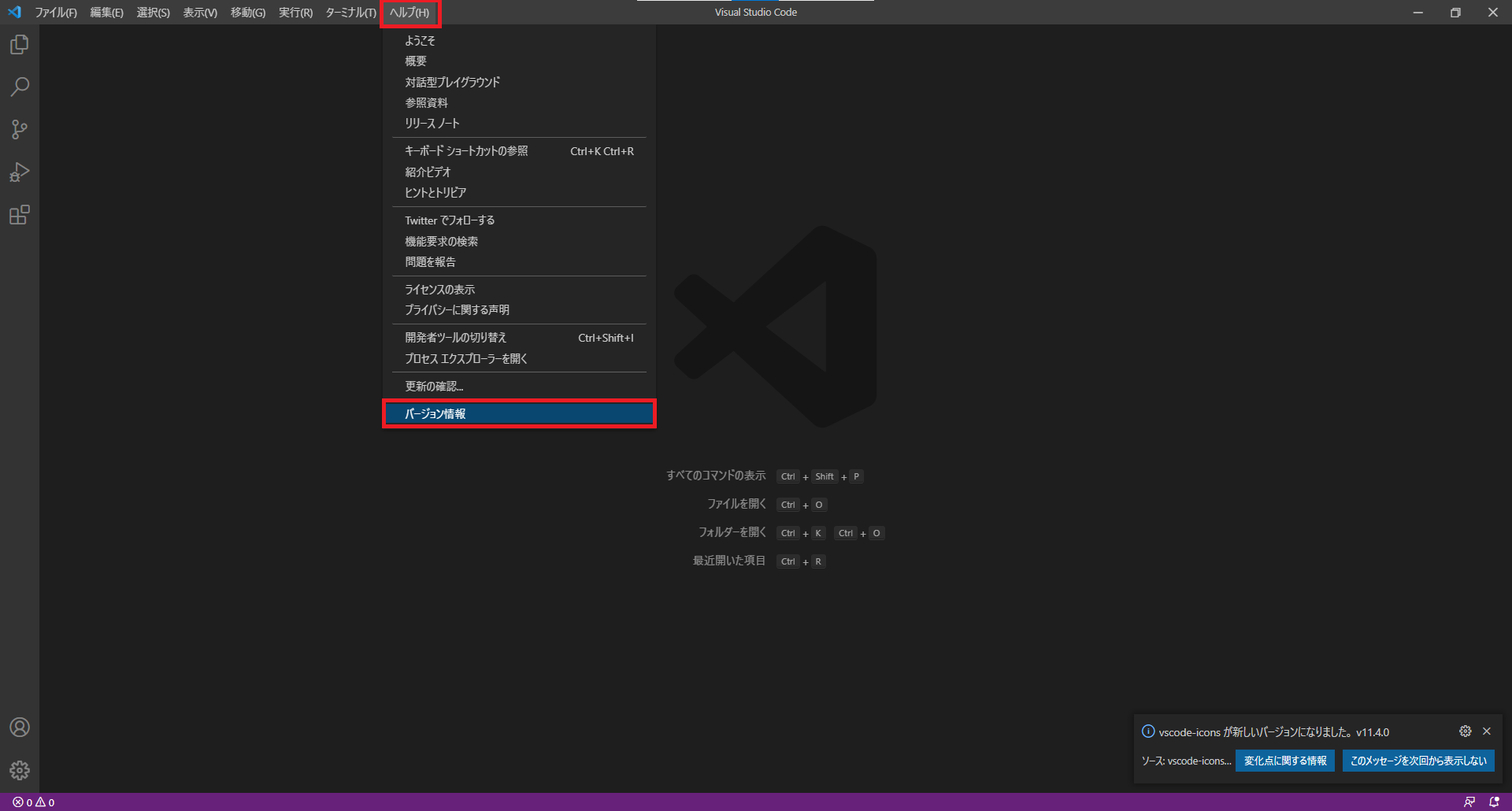The height and width of the screenshot is (811, 1512).
Task: Open the Source Control view icon
Action: [20, 129]
